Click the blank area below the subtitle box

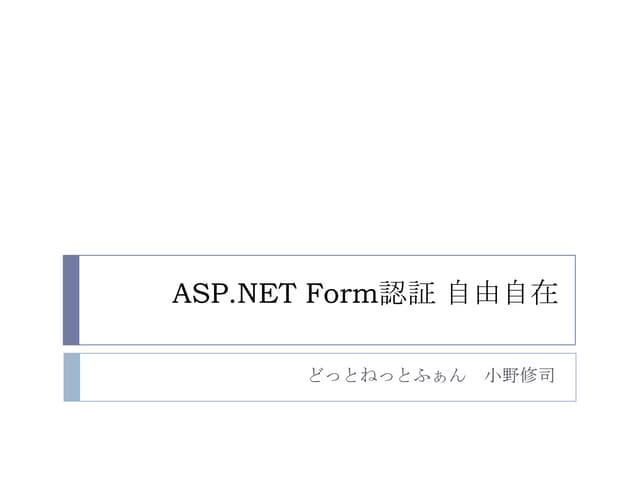click(320, 440)
